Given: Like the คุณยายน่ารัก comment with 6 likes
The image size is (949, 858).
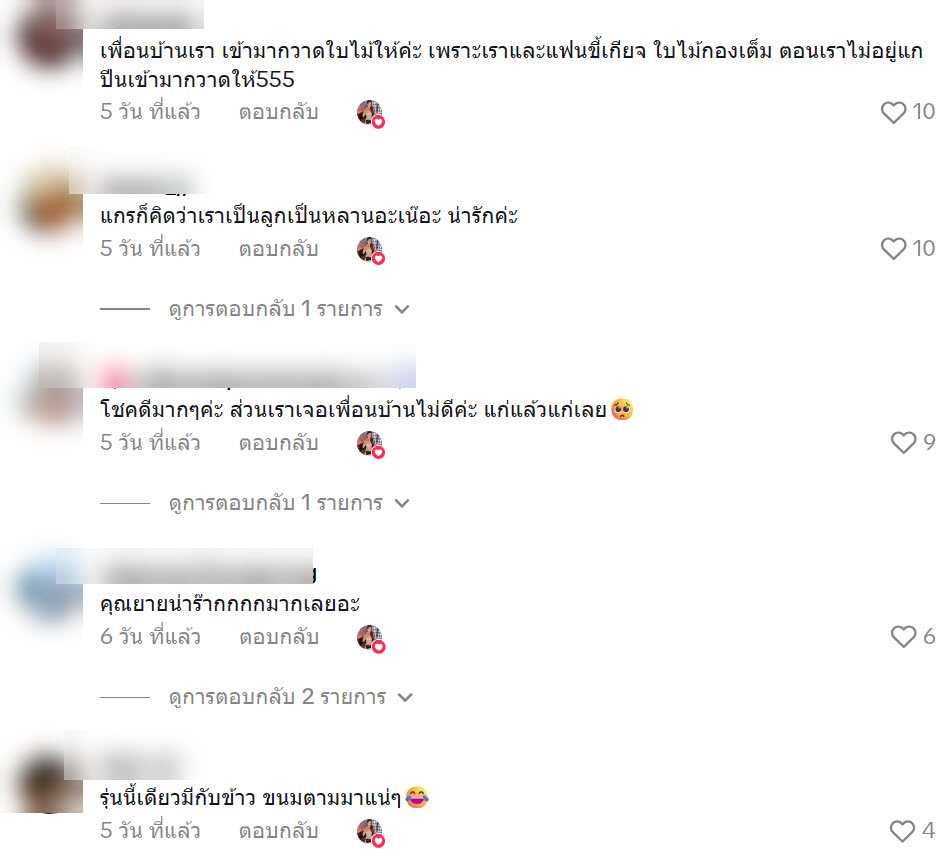Looking at the screenshot, I should 904,637.
